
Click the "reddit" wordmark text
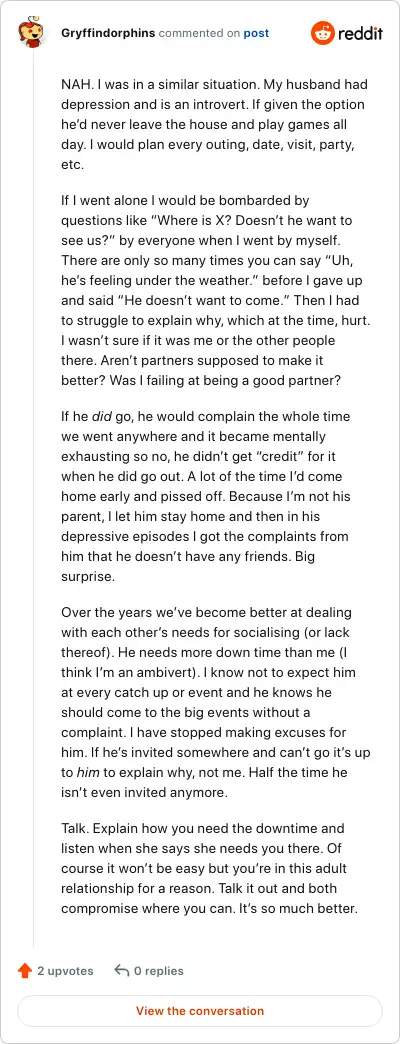pos(360,33)
